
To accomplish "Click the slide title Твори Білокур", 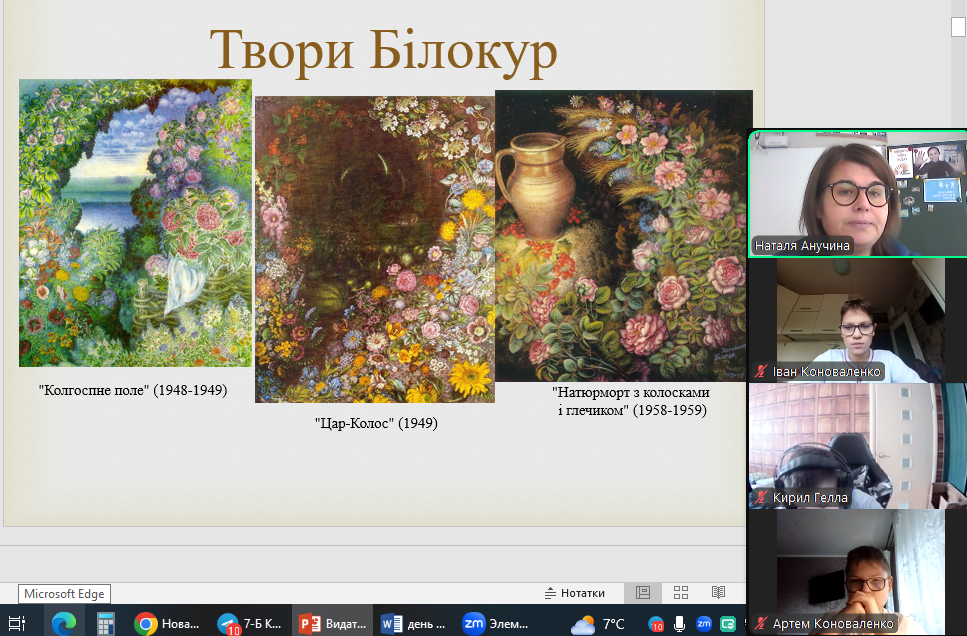I will point(383,51).
